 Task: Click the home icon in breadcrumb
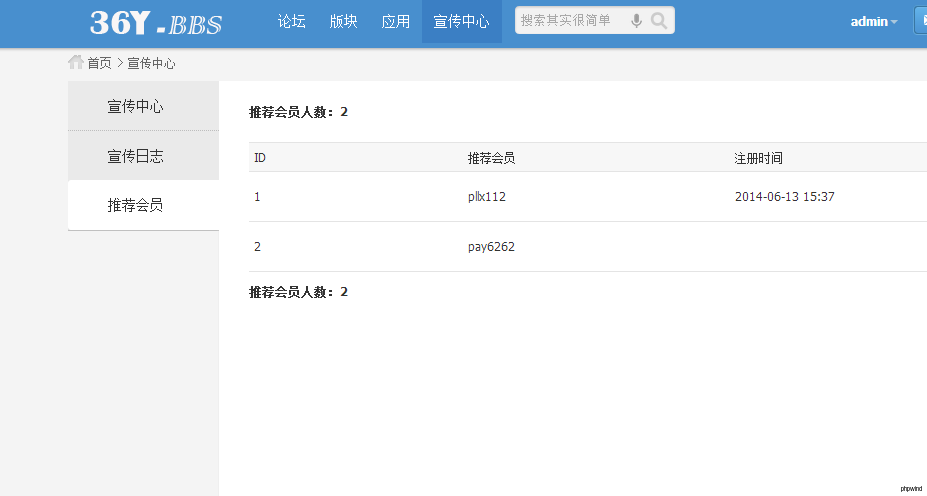[x=75, y=62]
